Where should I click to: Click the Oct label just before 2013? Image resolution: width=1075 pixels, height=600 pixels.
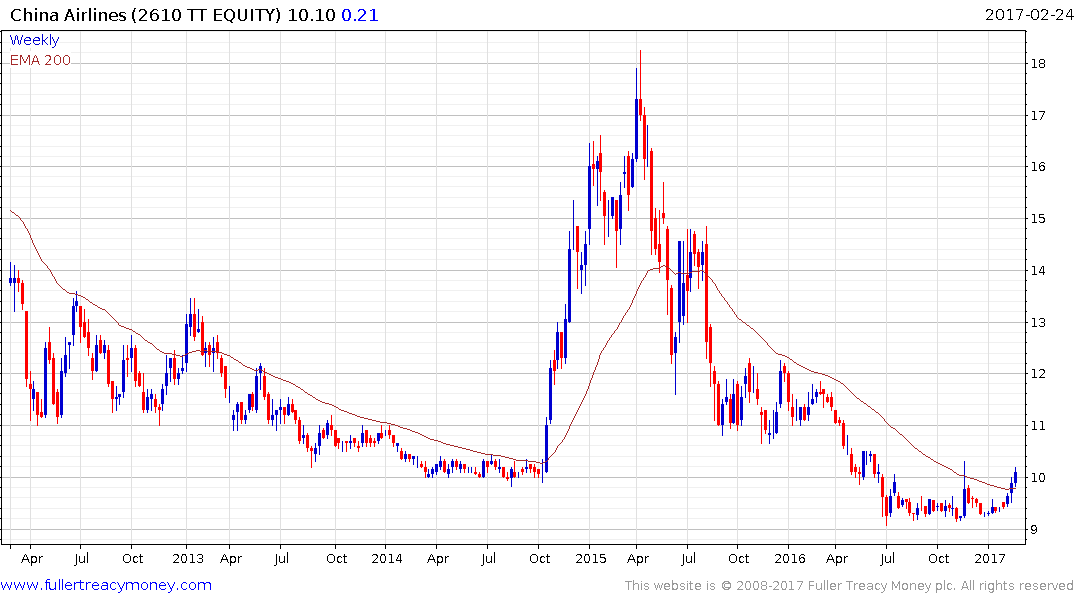(x=132, y=558)
